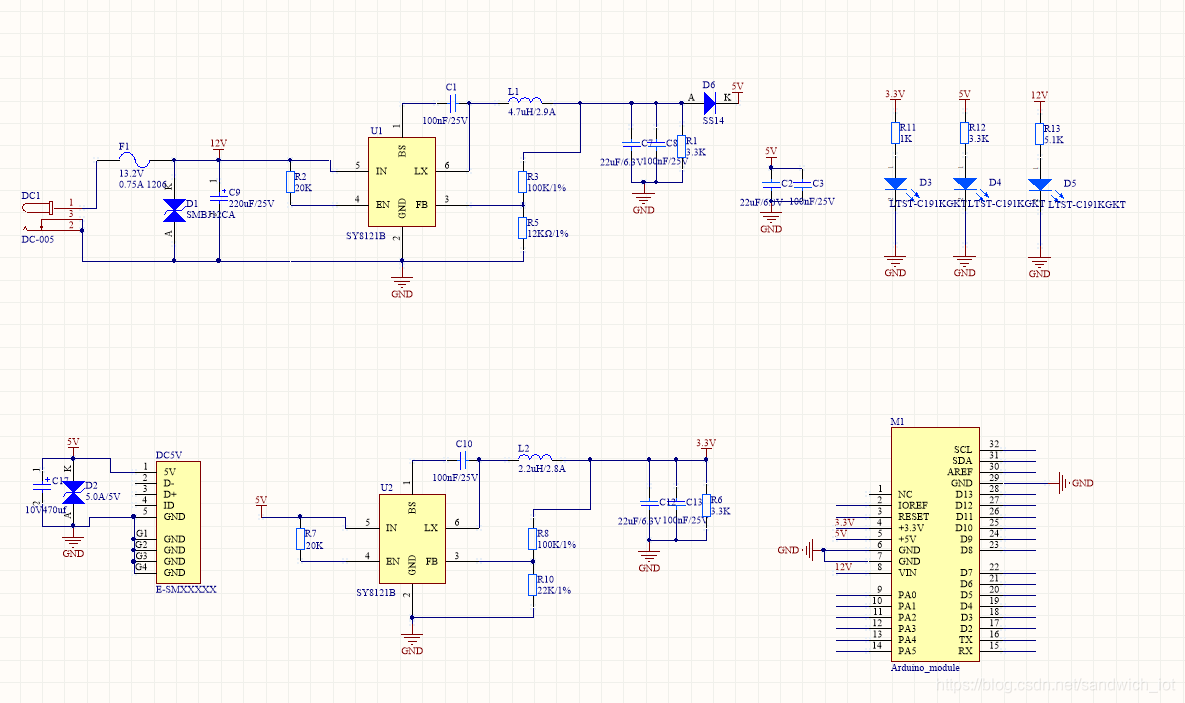The height and width of the screenshot is (703, 1185).
Task: Click the '22K/1%' resistor value
Action: (554, 590)
